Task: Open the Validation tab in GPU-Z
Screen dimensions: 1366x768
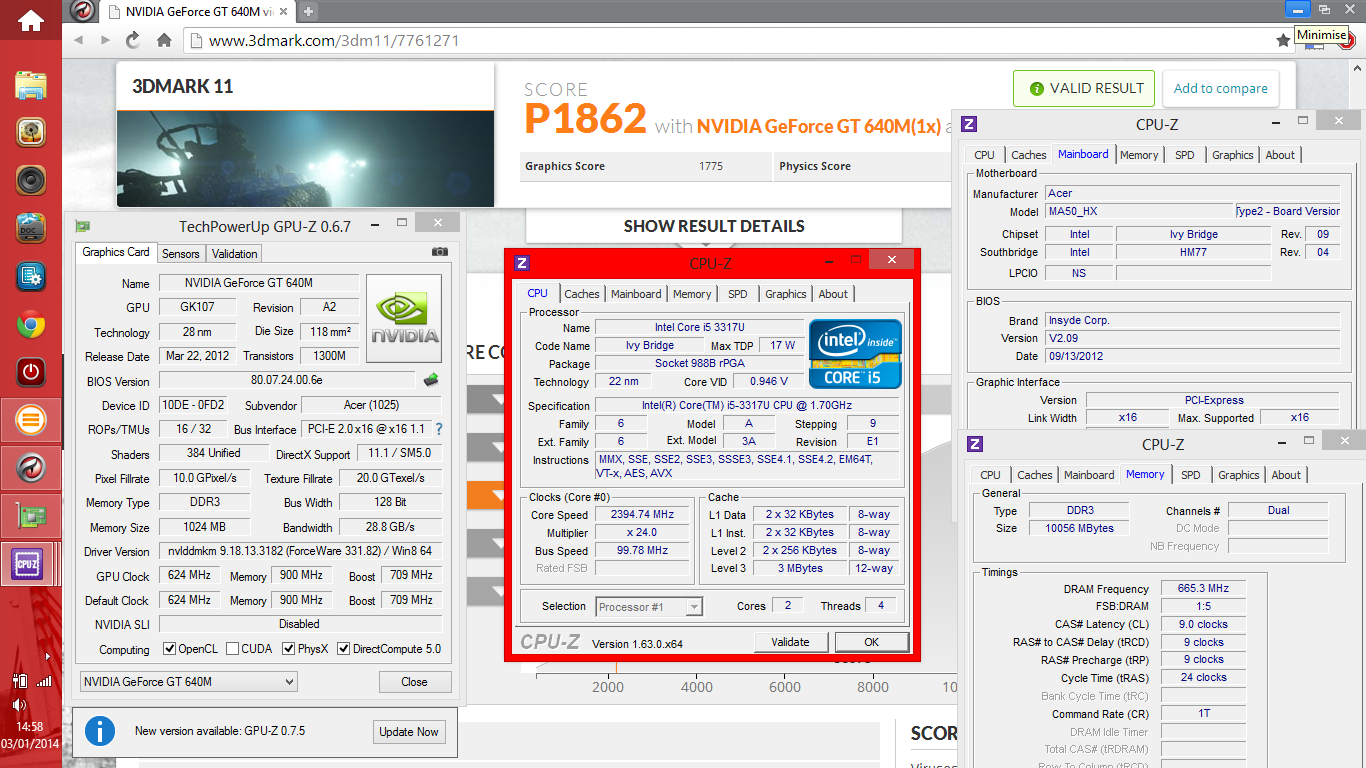Action: (235, 254)
